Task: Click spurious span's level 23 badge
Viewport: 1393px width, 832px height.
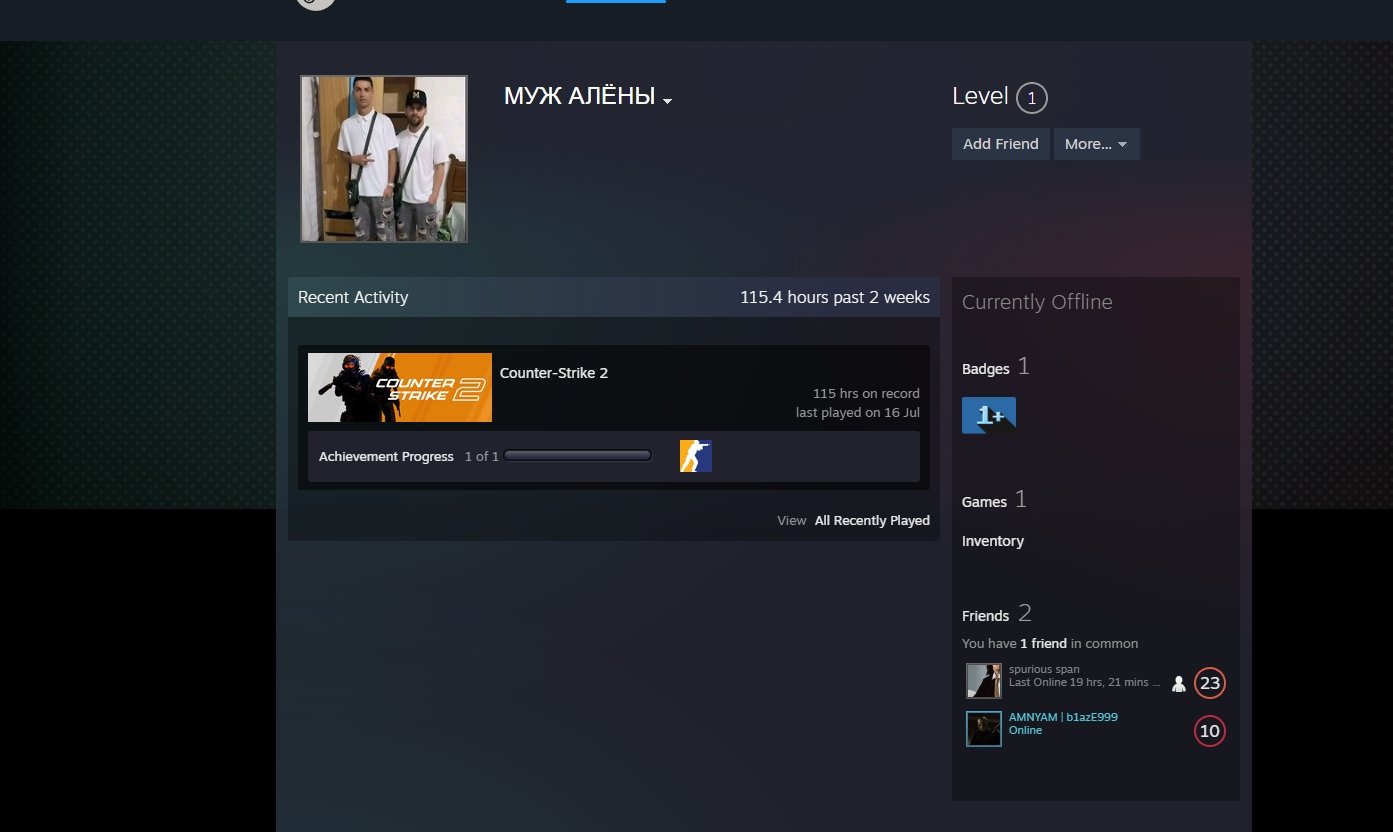Action: click(1210, 683)
